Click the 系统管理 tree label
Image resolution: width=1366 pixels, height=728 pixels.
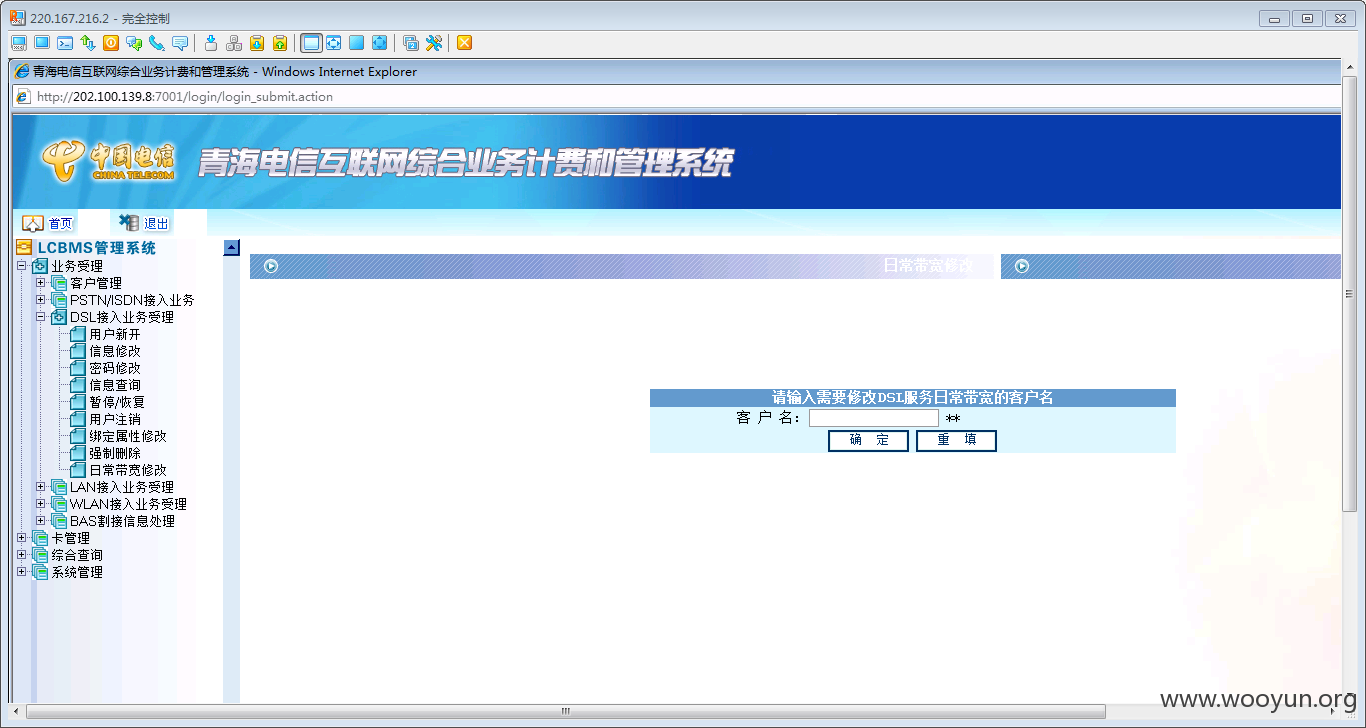click(77, 572)
